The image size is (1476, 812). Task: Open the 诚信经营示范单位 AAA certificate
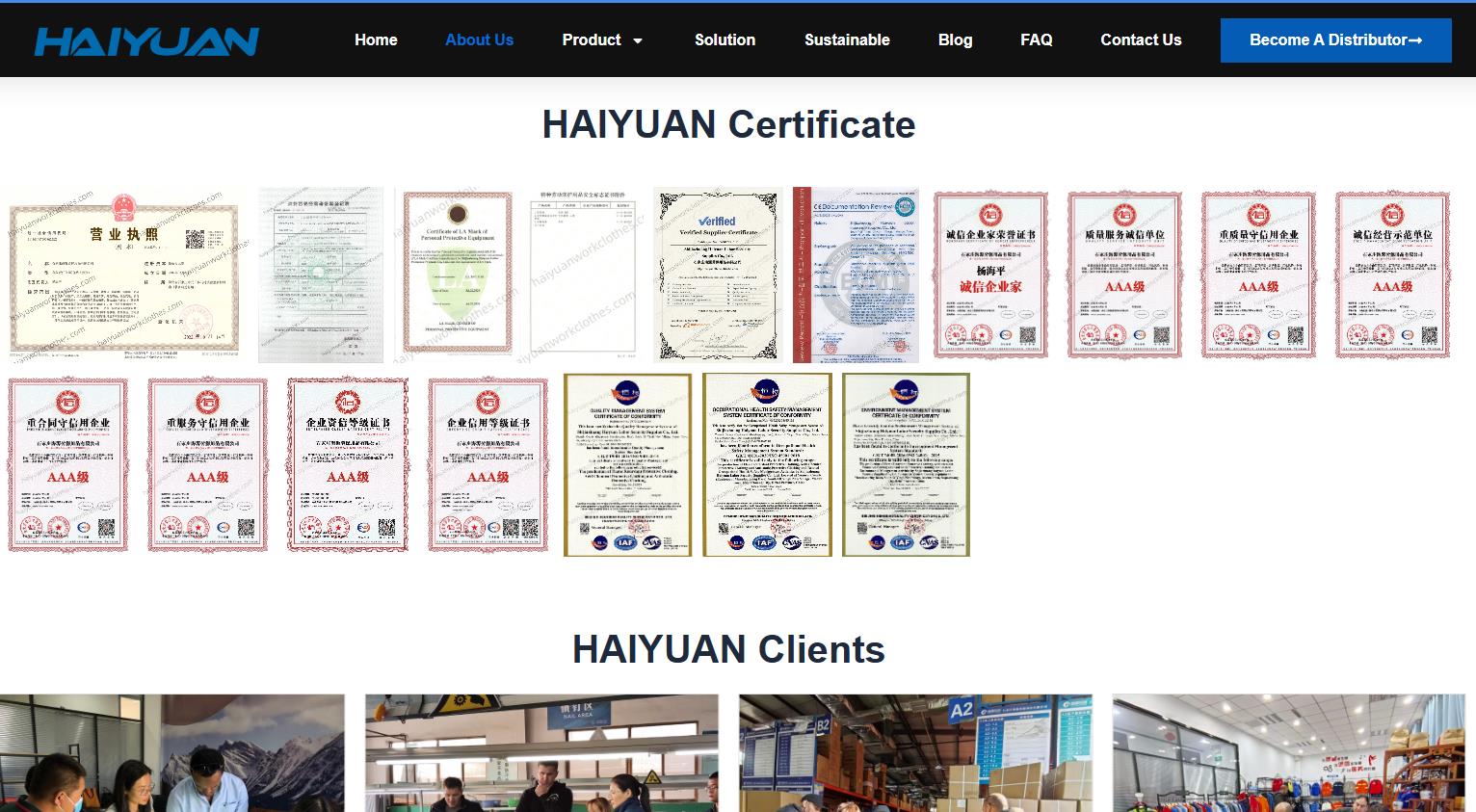[1392, 275]
